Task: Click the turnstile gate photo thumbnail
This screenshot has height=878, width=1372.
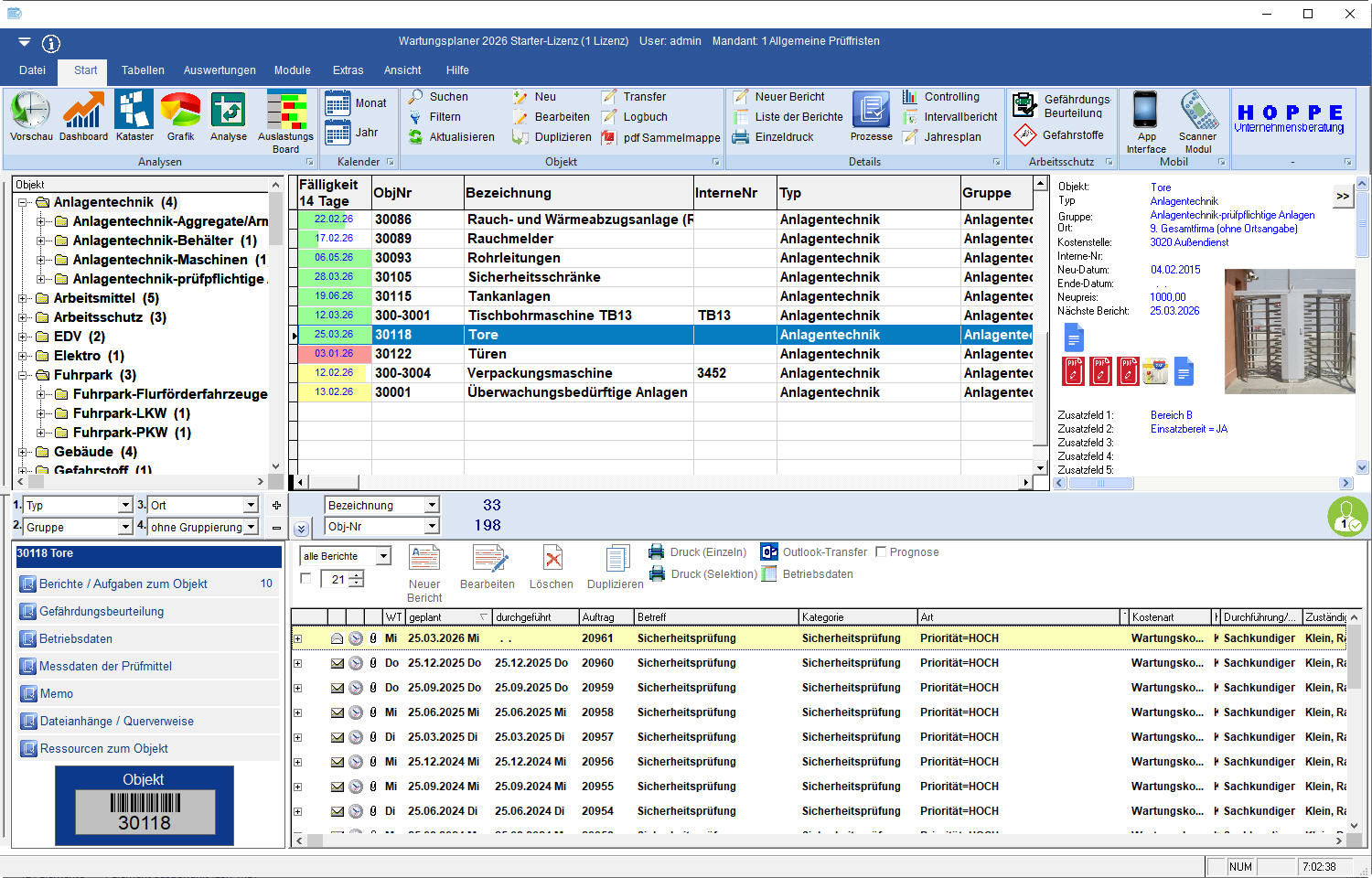Action: pyautogui.click(x=1289, y=331)
